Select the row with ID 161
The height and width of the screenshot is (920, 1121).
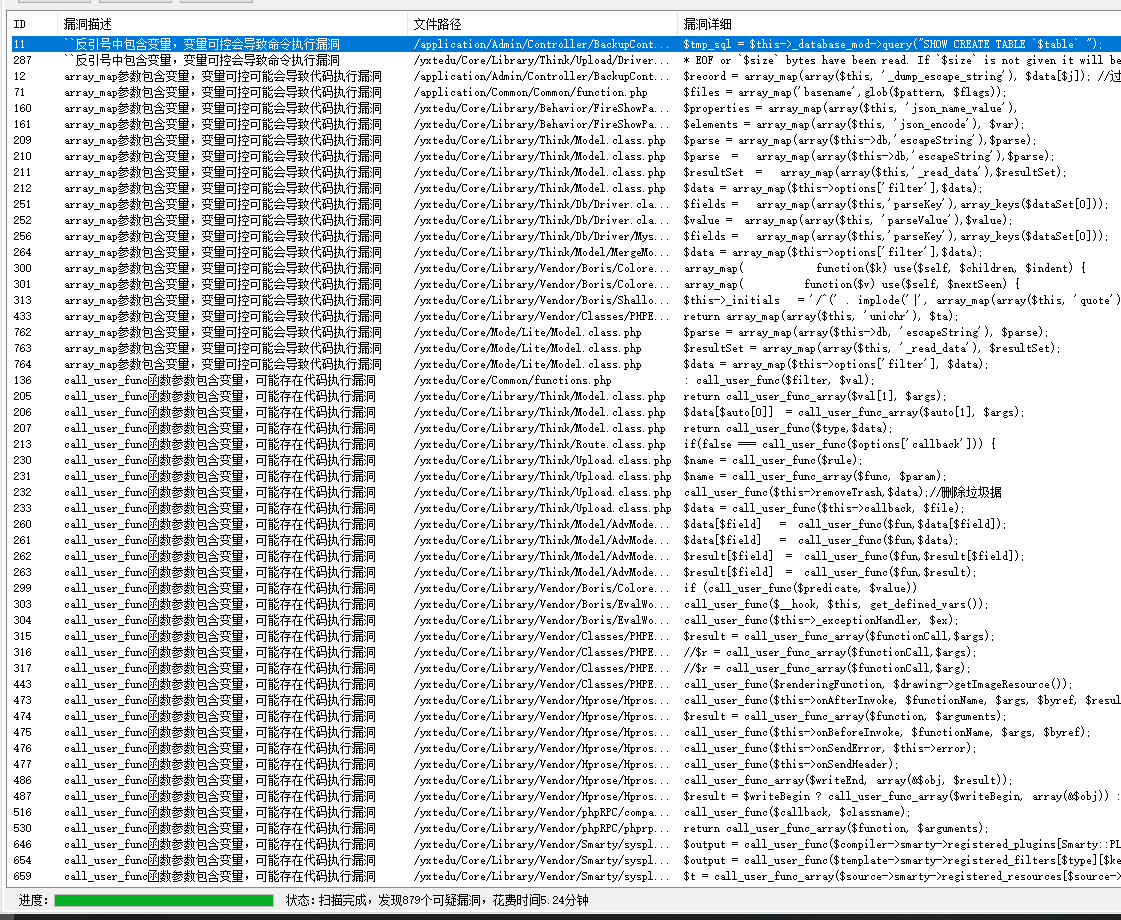point(566,124)
